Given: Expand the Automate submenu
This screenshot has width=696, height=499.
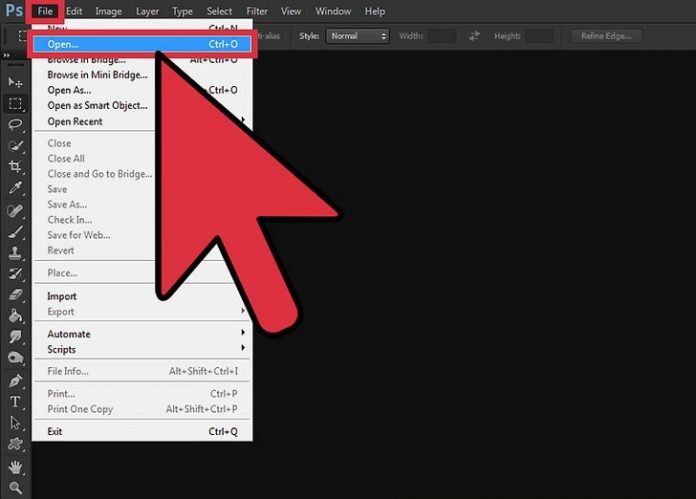Looking at the screenshot, I should point(69,334).
